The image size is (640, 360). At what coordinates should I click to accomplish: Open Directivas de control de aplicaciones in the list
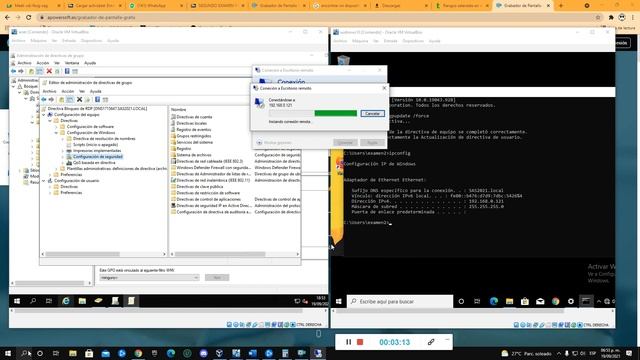[x=208, y=199]
